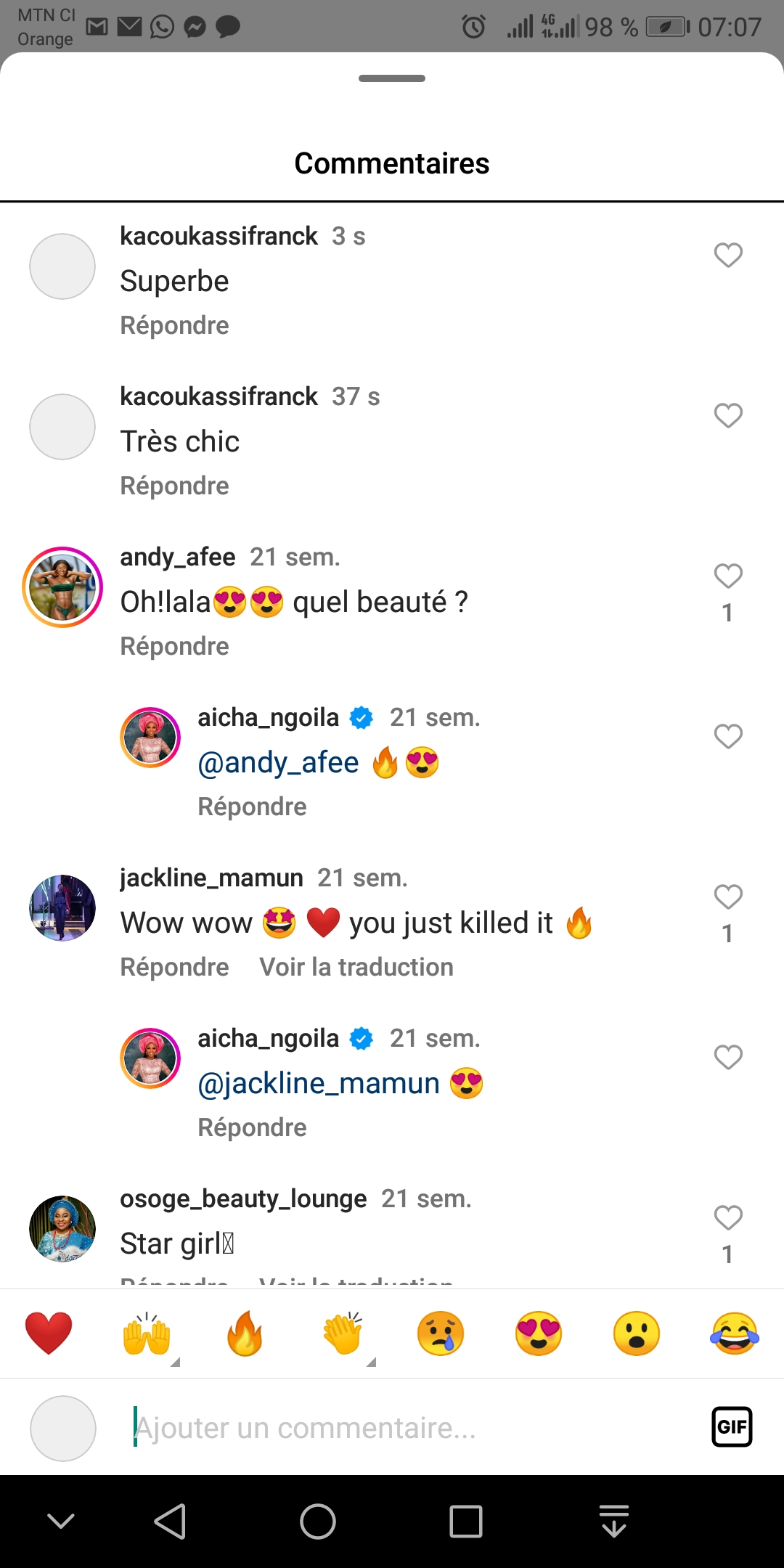Insert the sad tear emoji
This screenshot has width=784, height=1568.
(441, 1334)
